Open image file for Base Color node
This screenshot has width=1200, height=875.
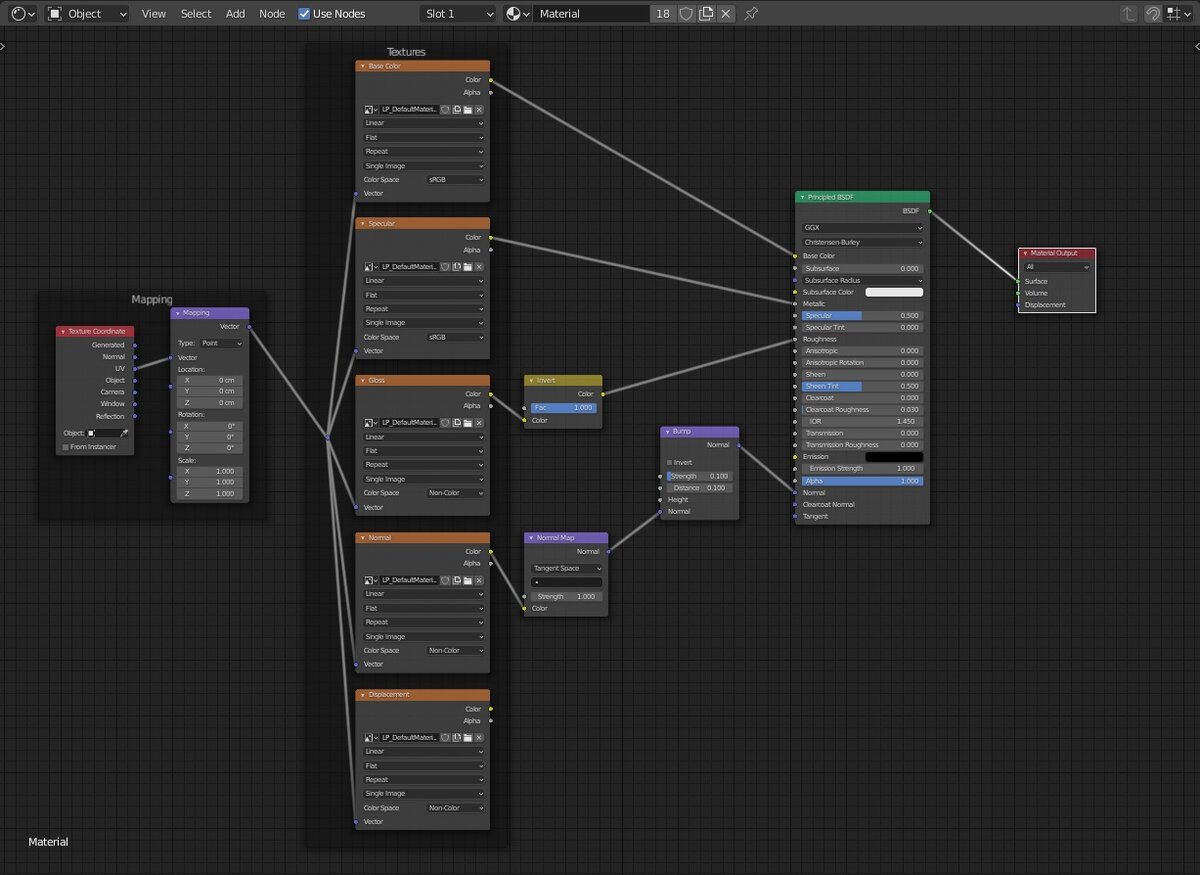point(467,109)
